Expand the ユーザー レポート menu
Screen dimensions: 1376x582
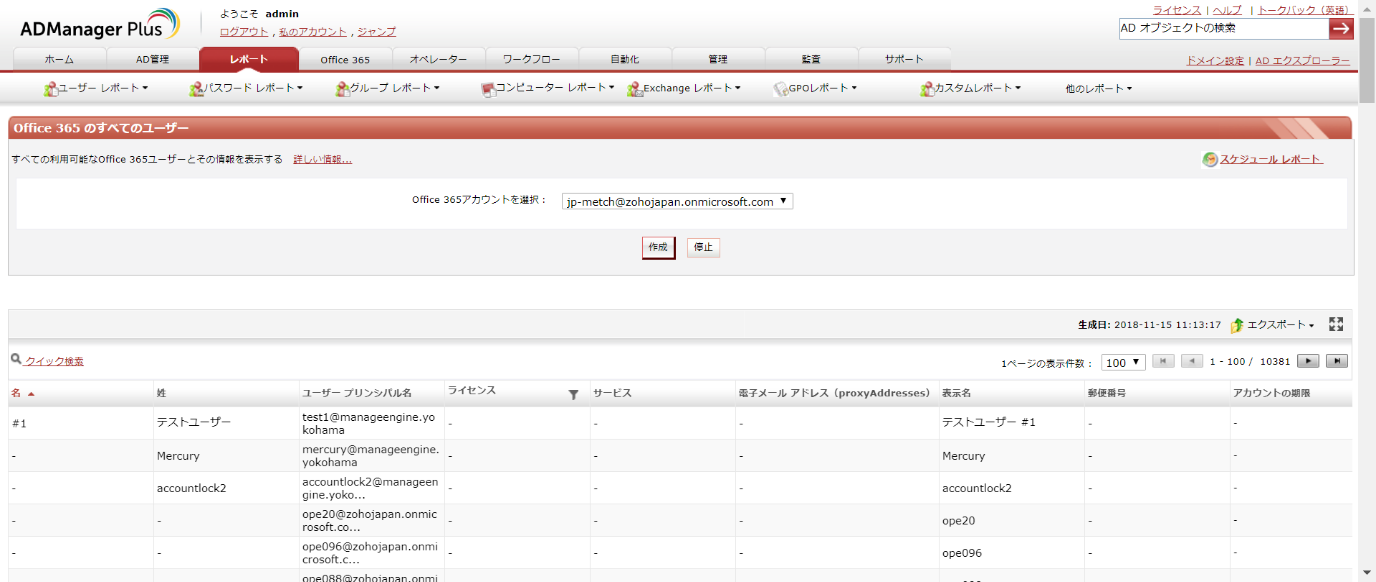tap(96, 88)
